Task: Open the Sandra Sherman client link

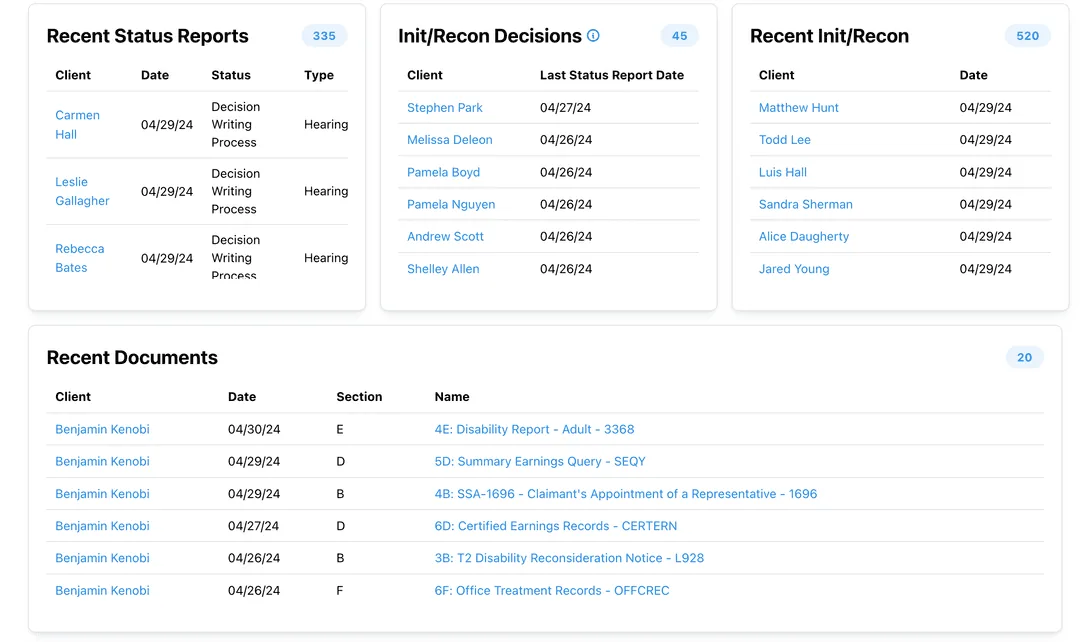Action: click(x=806, y=204)
